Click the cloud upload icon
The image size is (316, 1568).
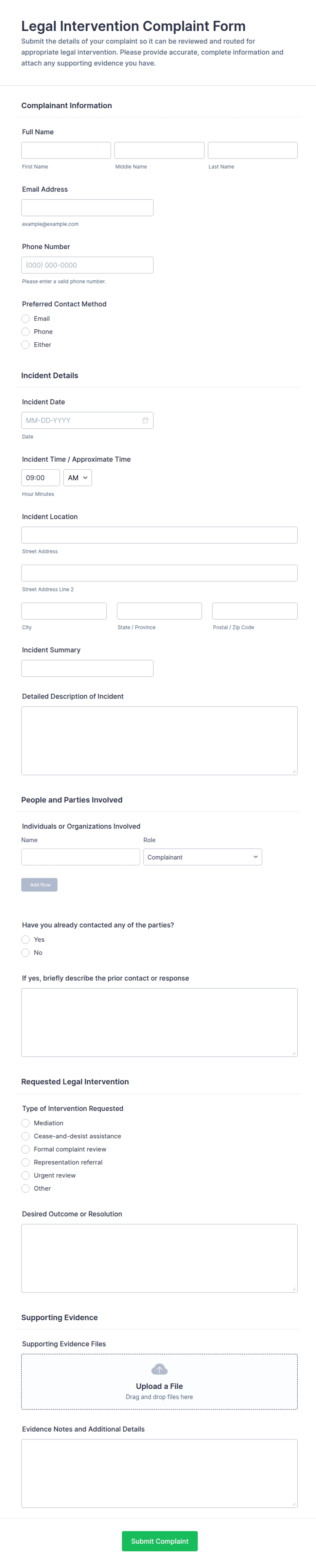[159, 1369]
